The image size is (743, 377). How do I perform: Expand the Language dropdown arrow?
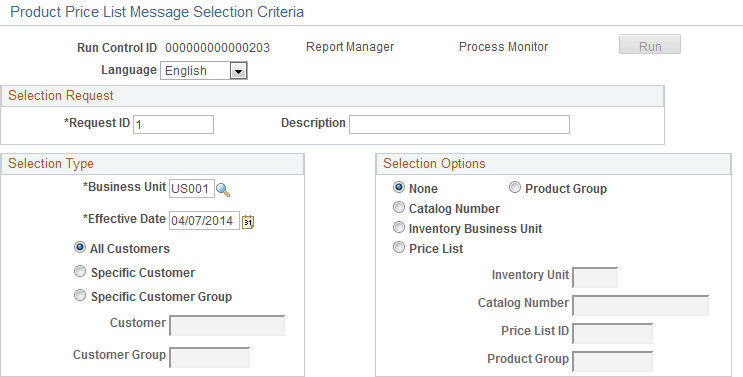click(238, 71)
